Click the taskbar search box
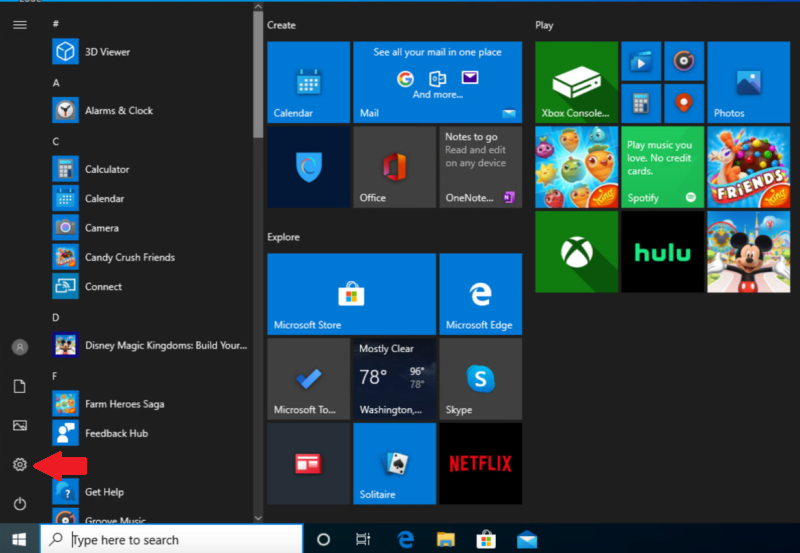 [x=180, y=540]
